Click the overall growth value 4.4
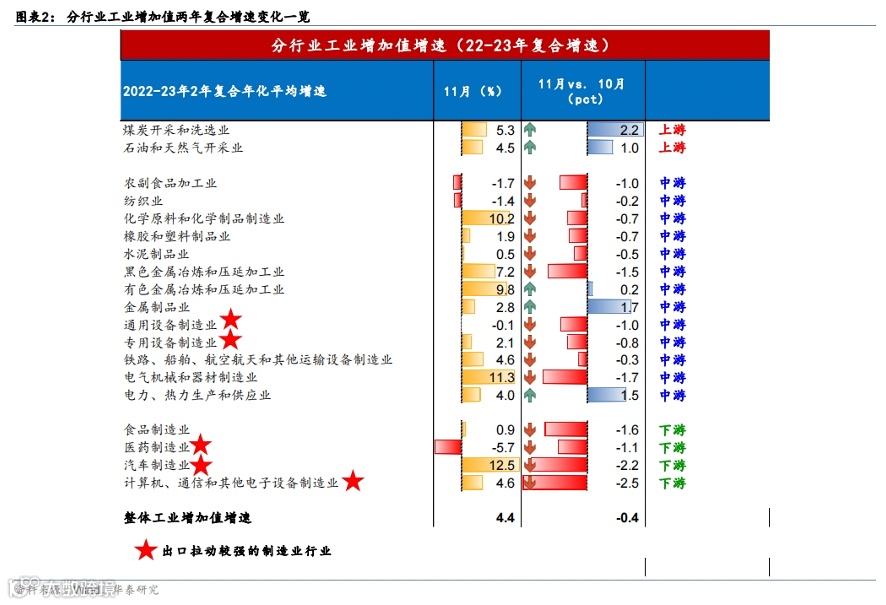Viewport: 886px width, 605px height. 505,517
